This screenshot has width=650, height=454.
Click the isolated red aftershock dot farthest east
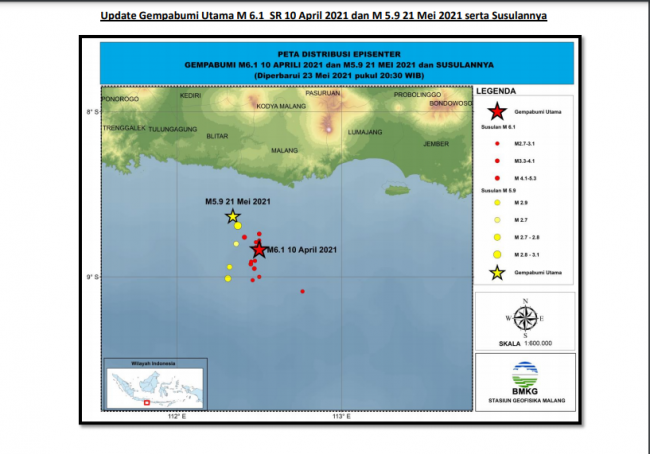(302, 291)
